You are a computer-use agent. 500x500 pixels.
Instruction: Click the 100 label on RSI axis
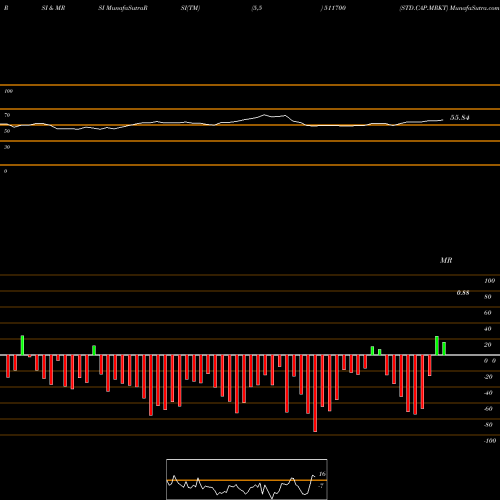8,91
